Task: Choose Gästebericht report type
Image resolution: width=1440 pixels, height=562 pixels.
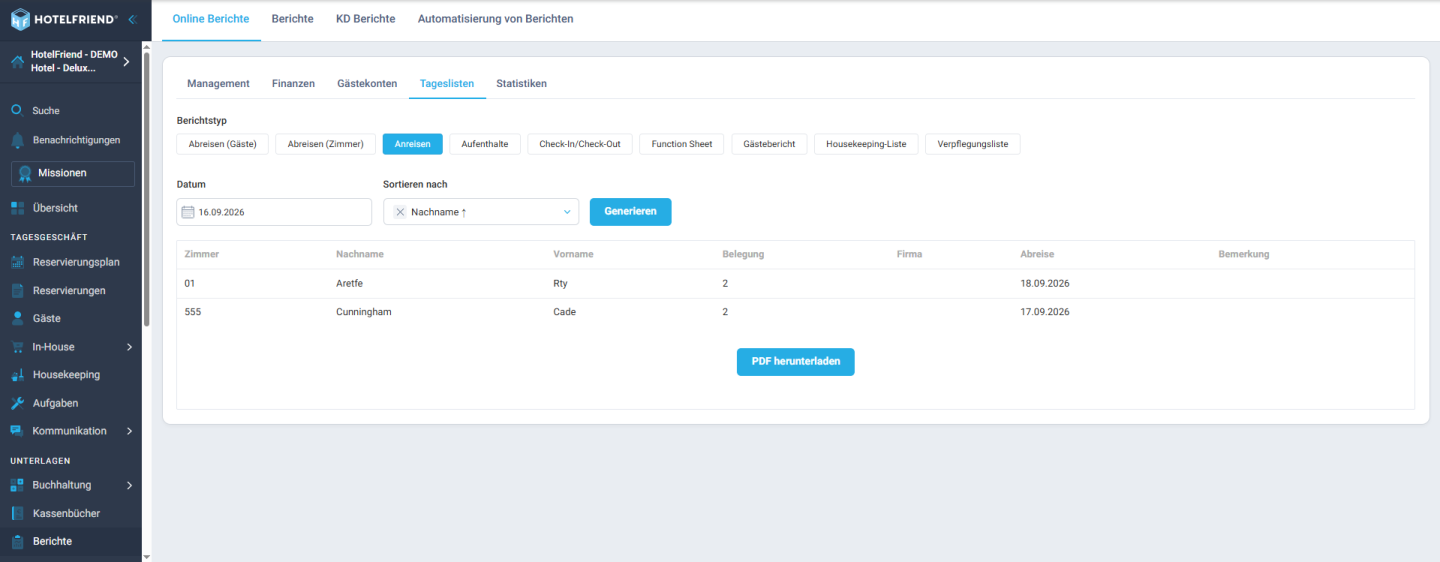Action: coord(769,144)
